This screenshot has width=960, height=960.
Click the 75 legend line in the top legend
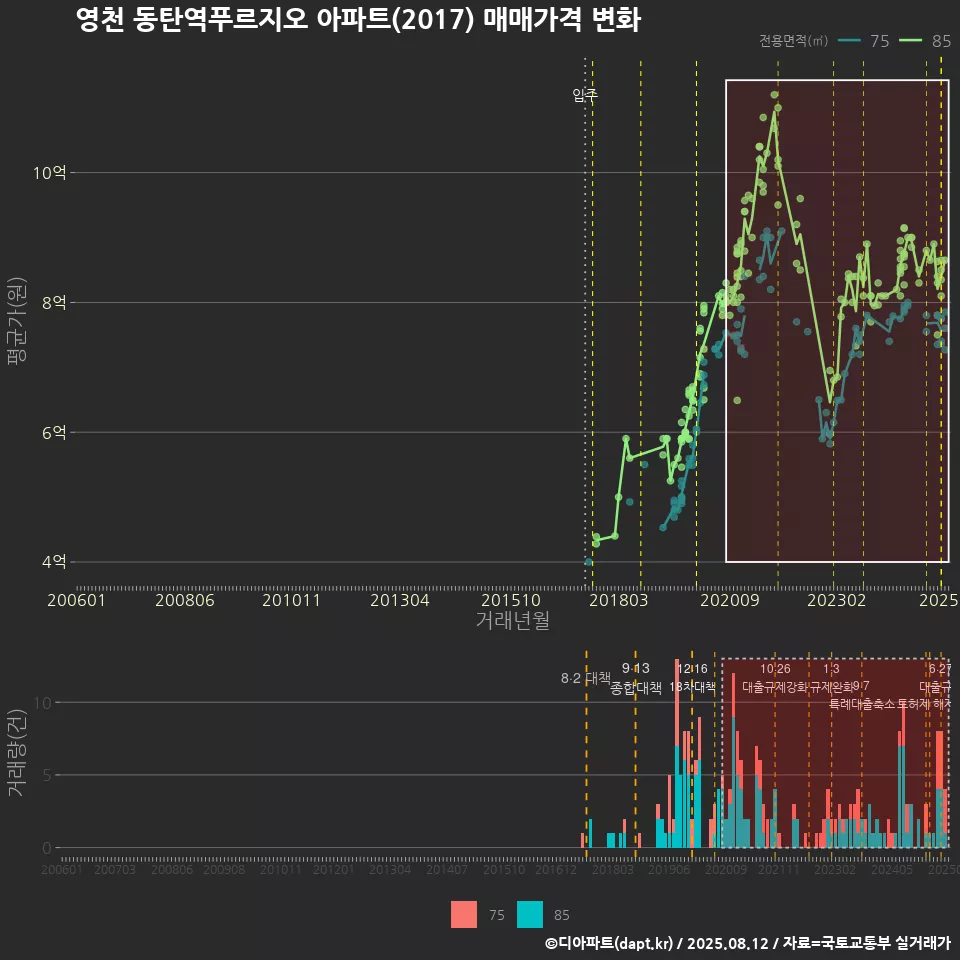tap(849, 41)
